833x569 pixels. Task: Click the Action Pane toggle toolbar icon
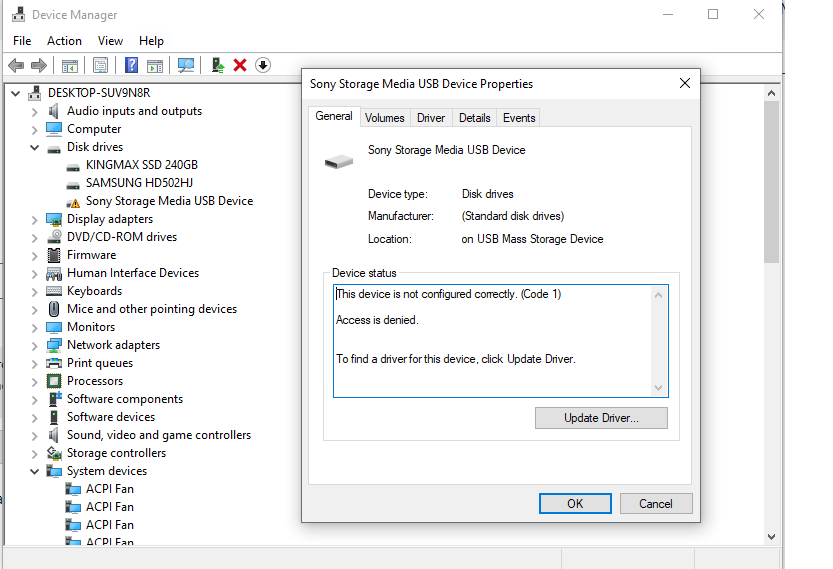pyautogui.click(x=155, y=65)
